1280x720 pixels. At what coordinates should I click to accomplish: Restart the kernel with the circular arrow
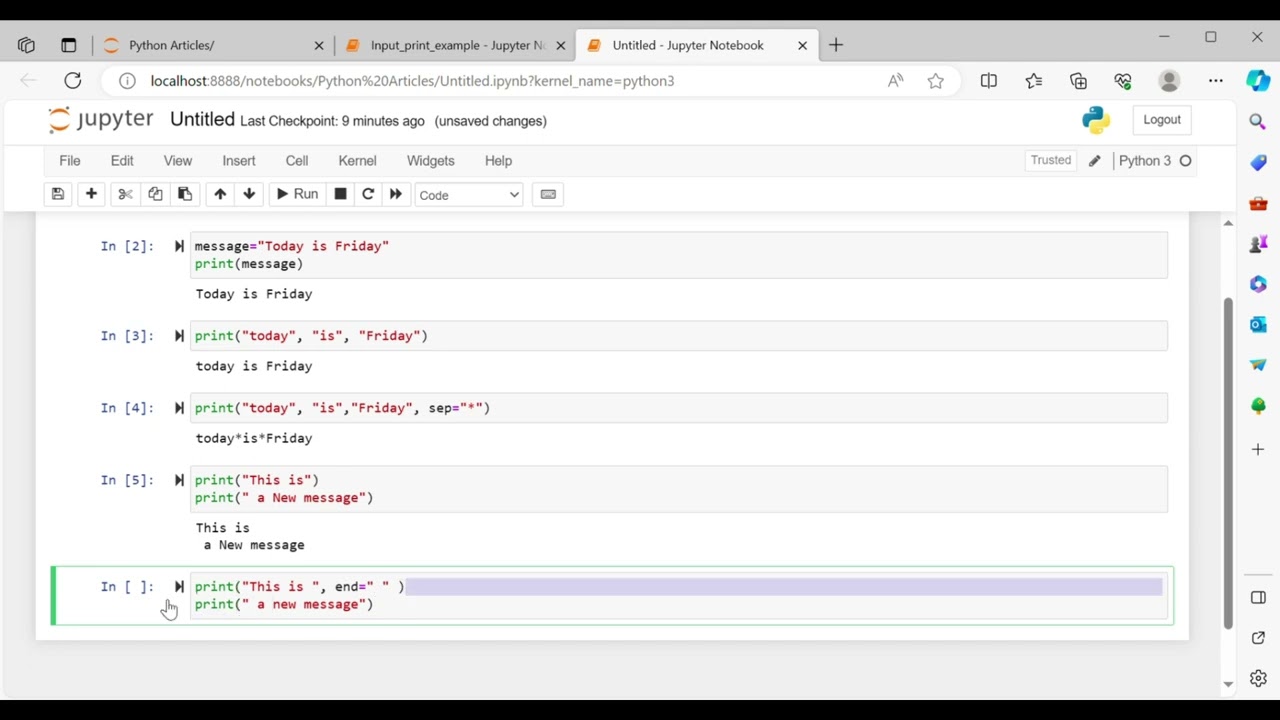[x=368, y=195]
